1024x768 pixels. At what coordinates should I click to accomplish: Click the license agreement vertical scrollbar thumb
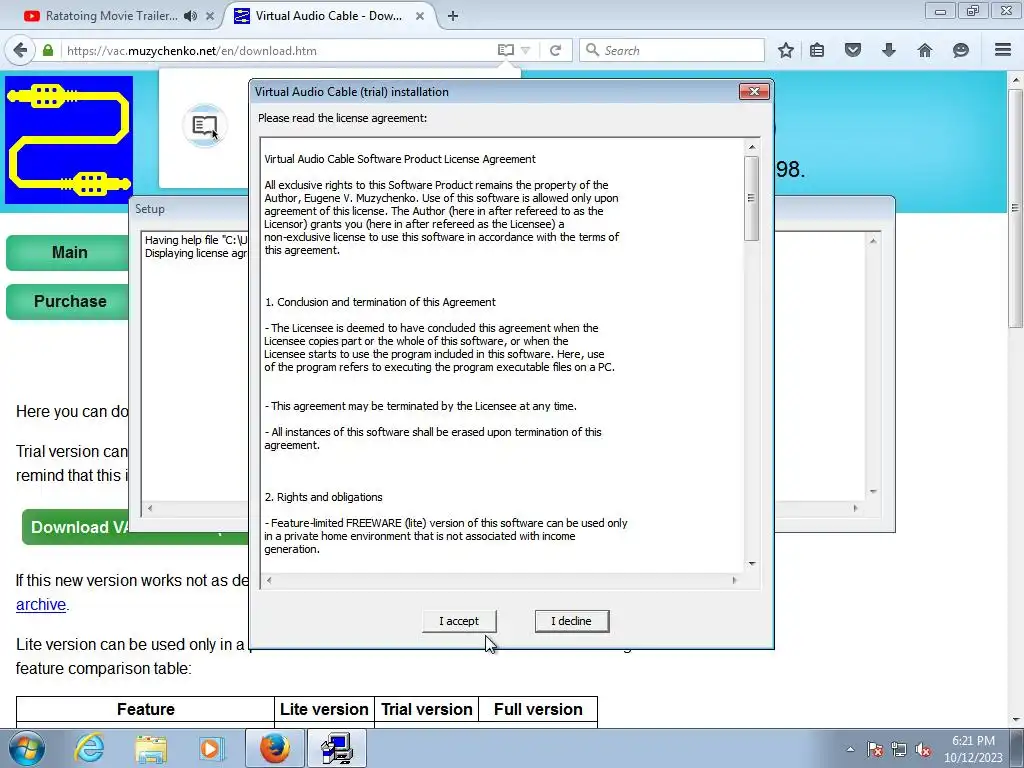[x=752, y=198]
